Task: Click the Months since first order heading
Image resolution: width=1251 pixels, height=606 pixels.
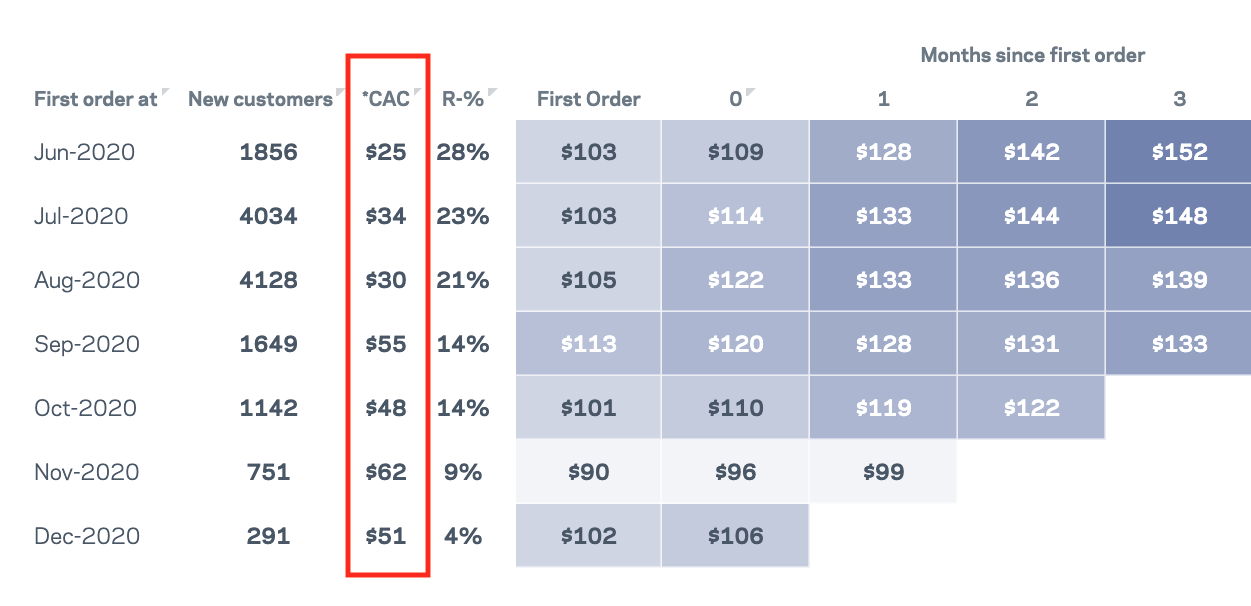Action: pos(1032,55)
